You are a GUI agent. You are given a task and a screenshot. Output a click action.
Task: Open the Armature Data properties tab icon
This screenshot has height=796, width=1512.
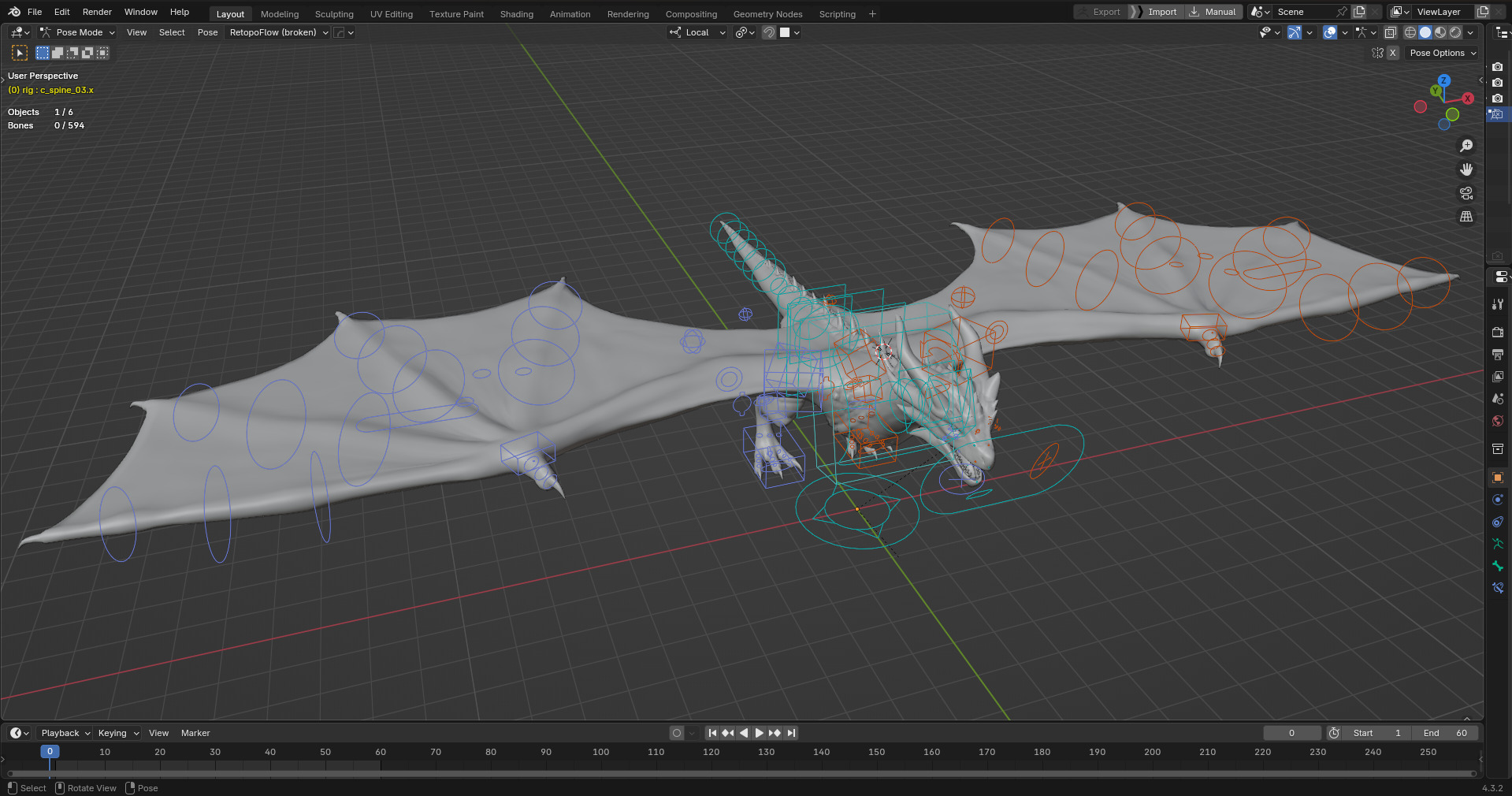tap(1498, 544)
